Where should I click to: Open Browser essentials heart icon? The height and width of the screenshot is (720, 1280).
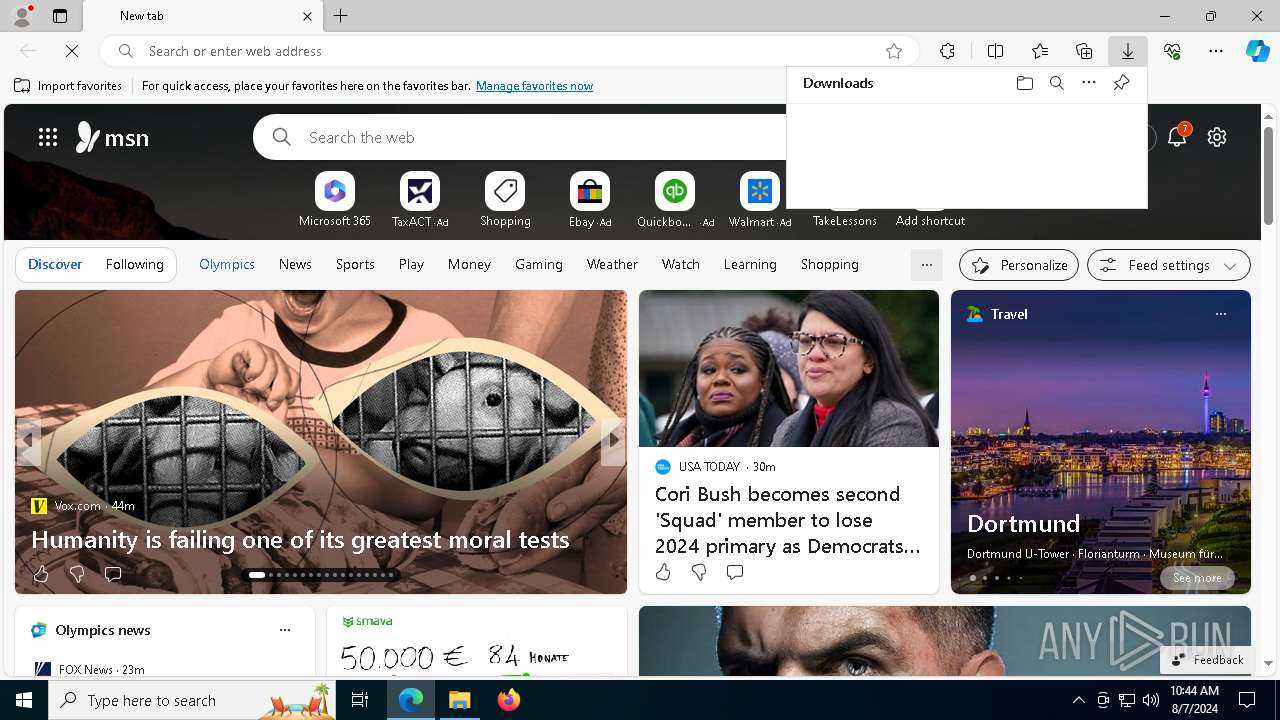1172,51
